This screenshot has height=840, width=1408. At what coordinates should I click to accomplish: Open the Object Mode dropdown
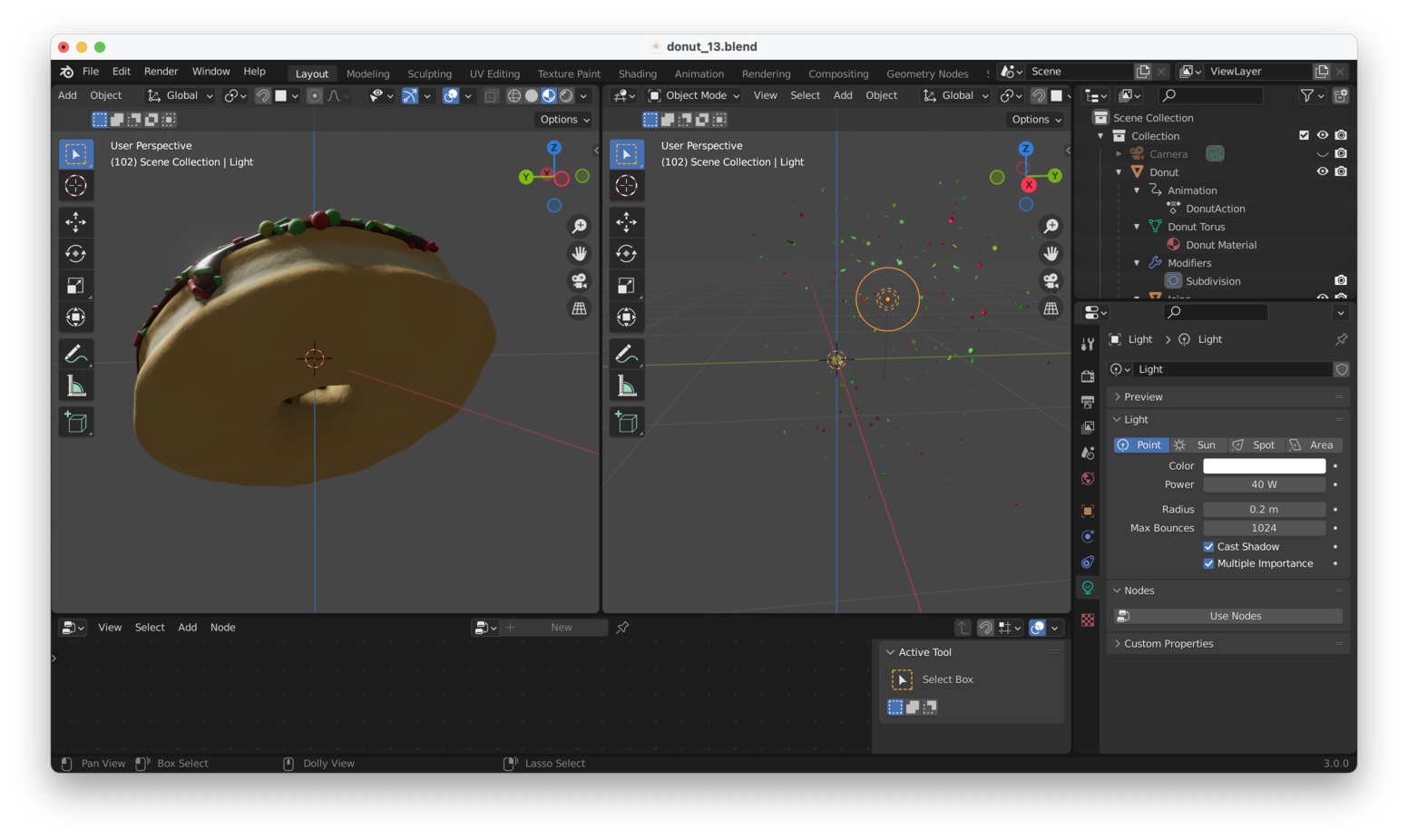point(695,95)
